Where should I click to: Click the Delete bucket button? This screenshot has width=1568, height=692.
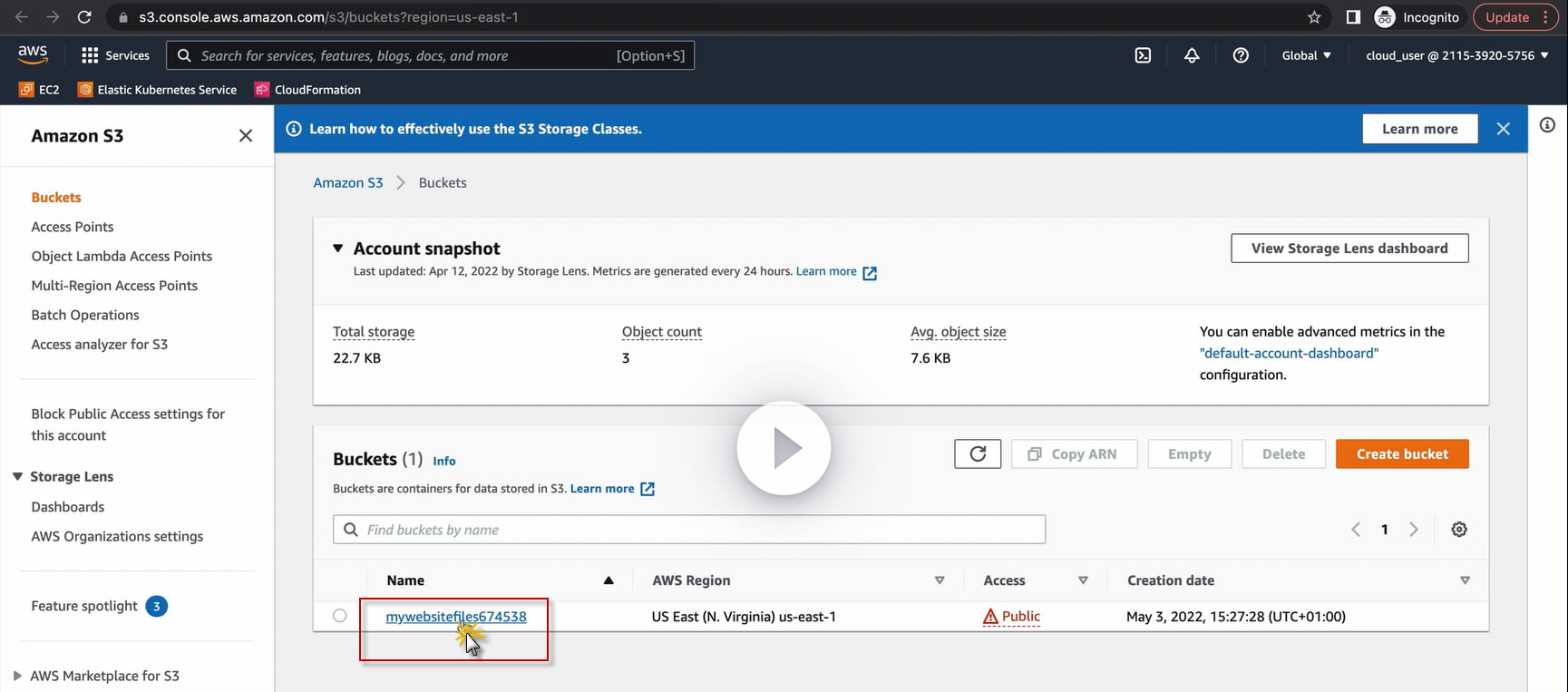pyautogui.click(x=1284, y=454)
